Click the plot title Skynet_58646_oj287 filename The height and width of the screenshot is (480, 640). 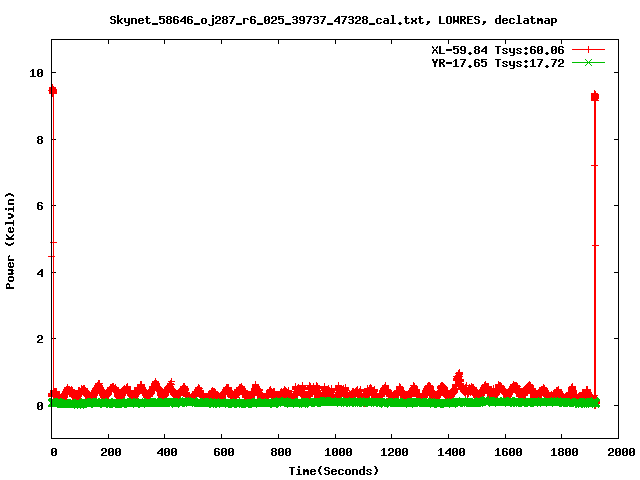click(x=267, y=20)
